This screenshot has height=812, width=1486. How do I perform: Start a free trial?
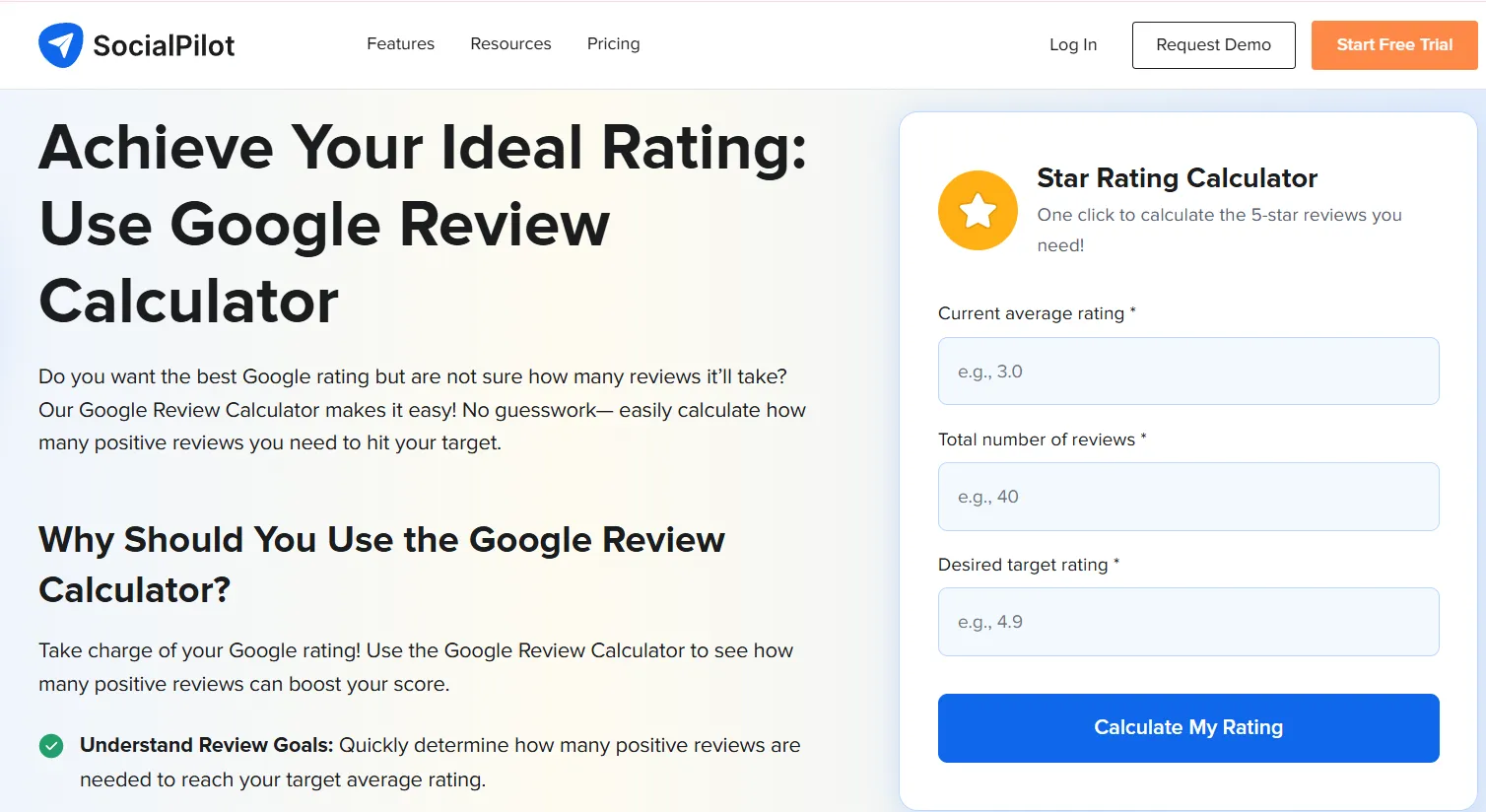click(x=1394, y=44)
